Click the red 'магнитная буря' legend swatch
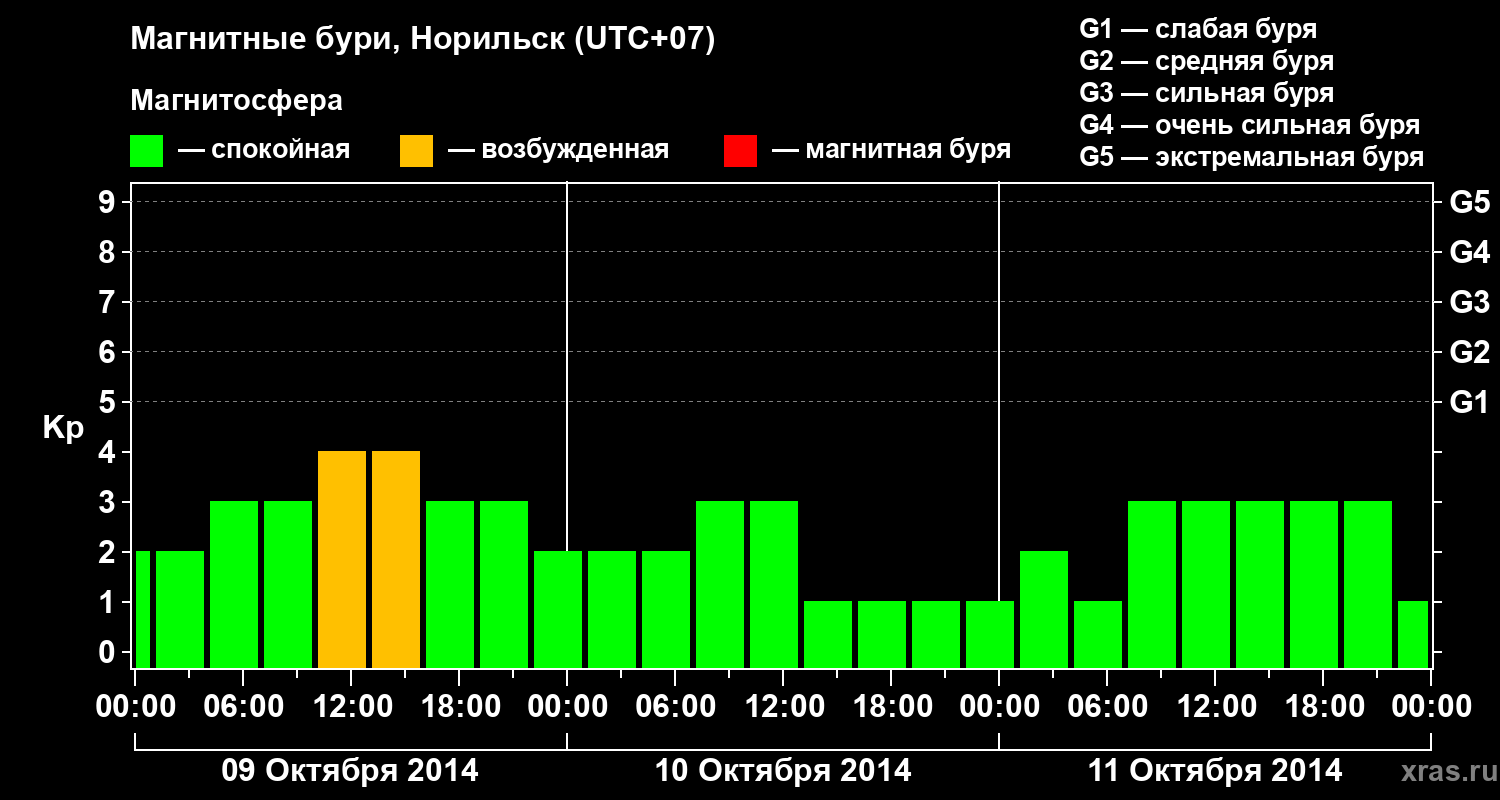 coord(740,151)
